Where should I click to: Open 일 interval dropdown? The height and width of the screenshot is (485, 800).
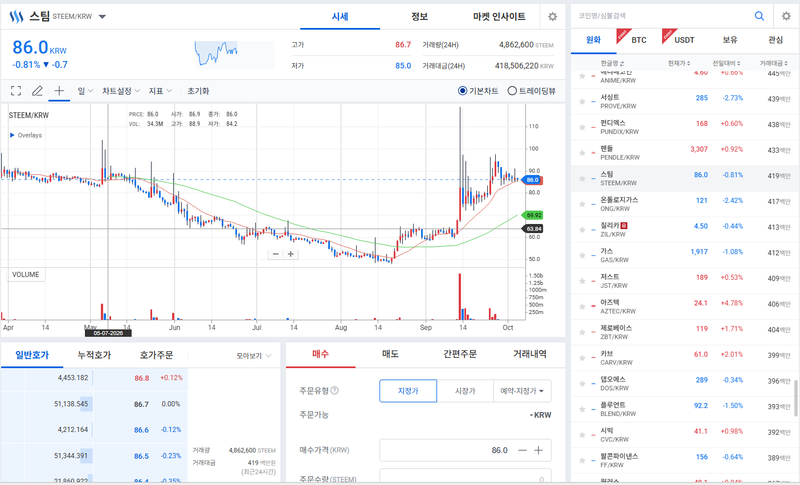coord(85,91)
